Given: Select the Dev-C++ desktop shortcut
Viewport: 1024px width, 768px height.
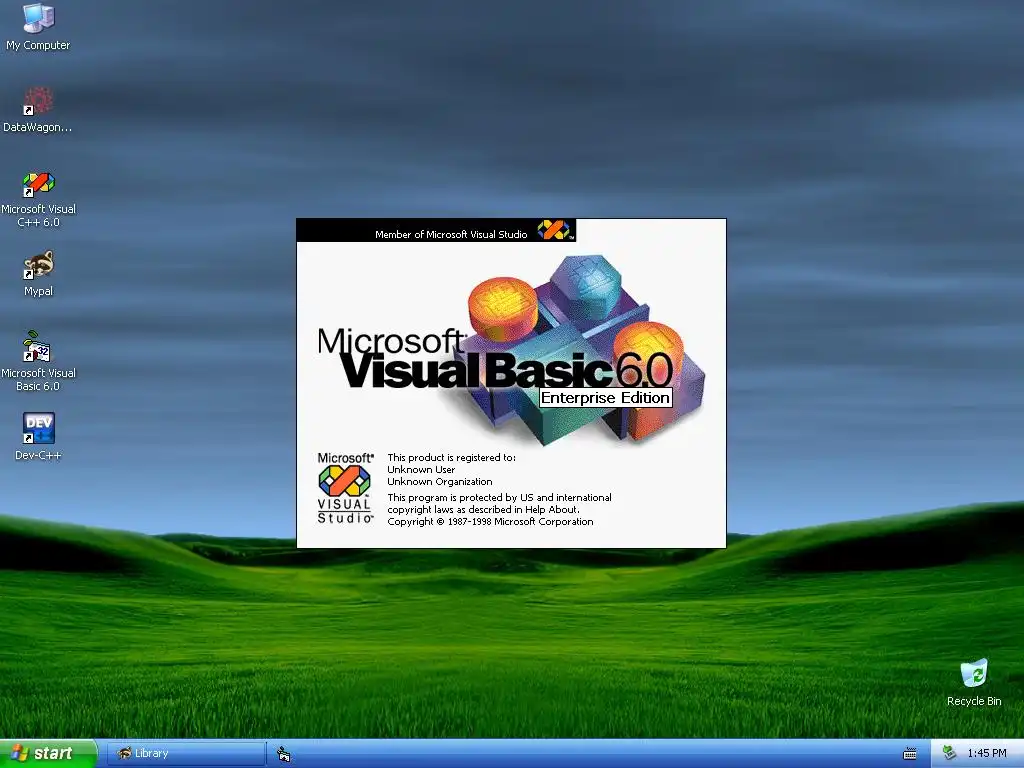Looking at the screenshot, I should click(38, 436).
